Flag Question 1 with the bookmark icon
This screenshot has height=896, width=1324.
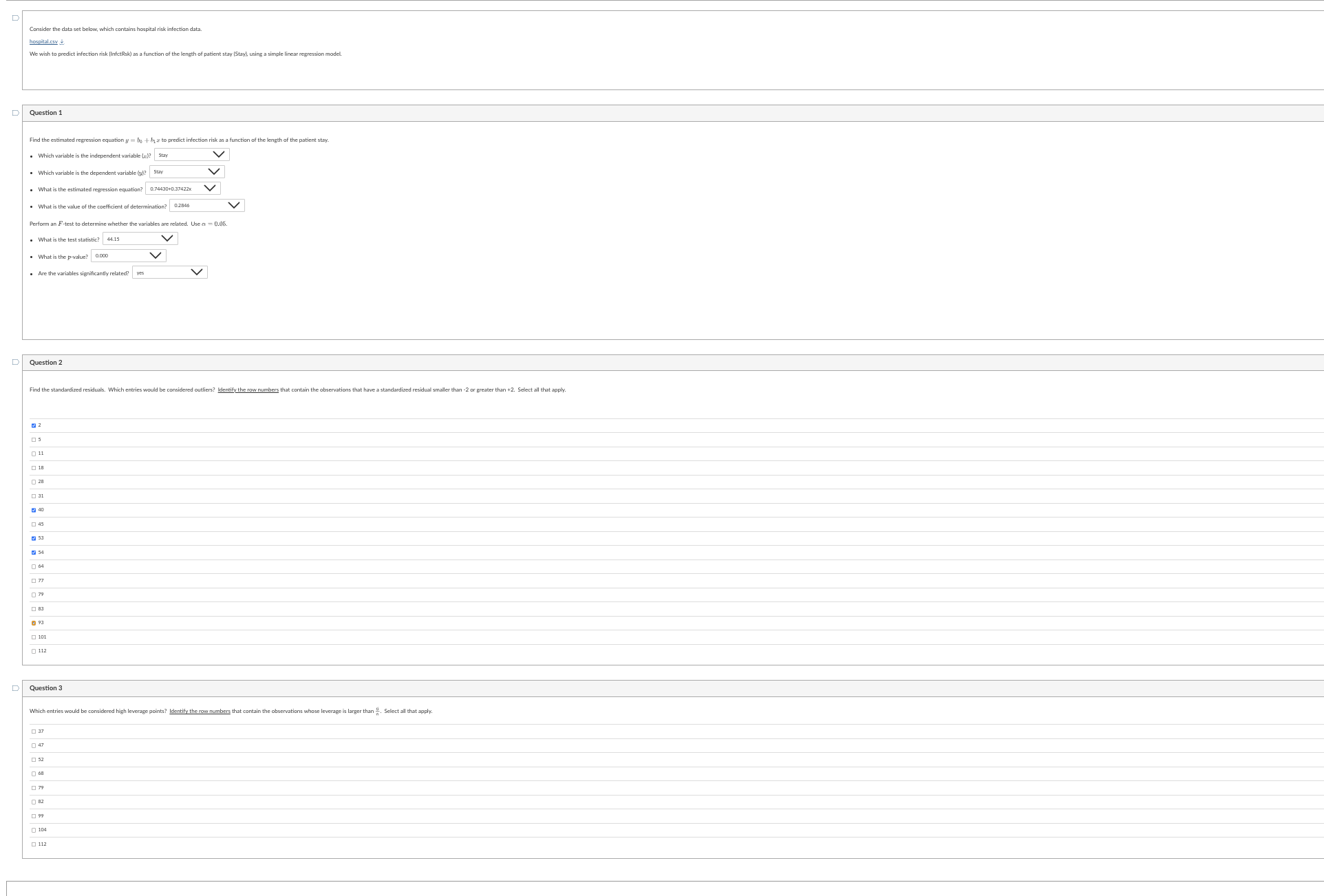point(14,112)
